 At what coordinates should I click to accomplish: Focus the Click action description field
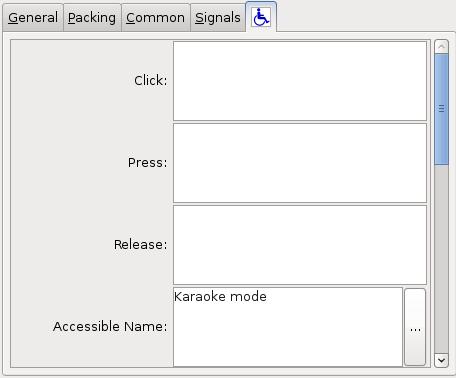point(300,81)
